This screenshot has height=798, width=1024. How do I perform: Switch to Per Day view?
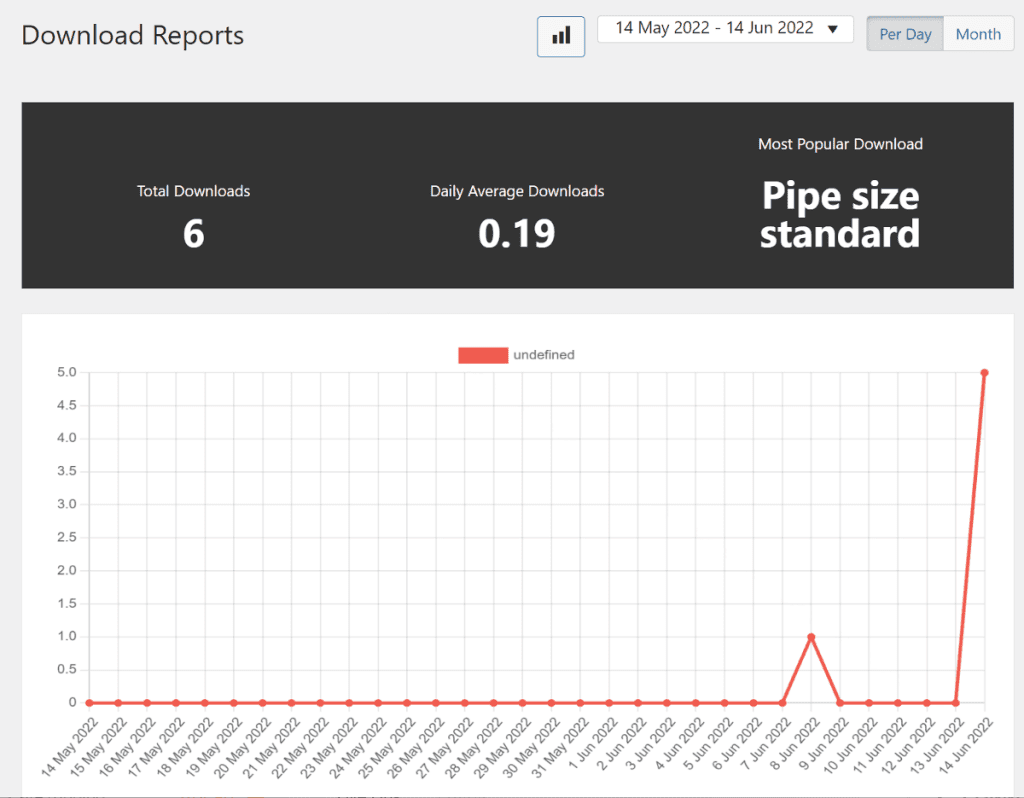point(905,34)
